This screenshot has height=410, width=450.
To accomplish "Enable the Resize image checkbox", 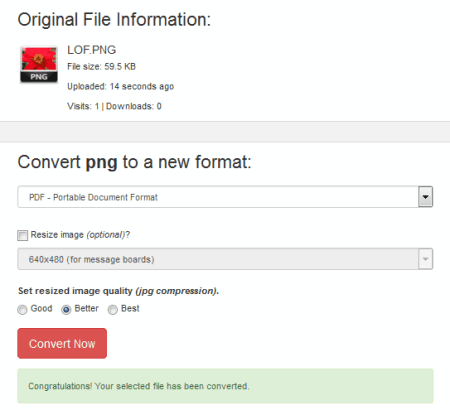I will pos(22,235).
